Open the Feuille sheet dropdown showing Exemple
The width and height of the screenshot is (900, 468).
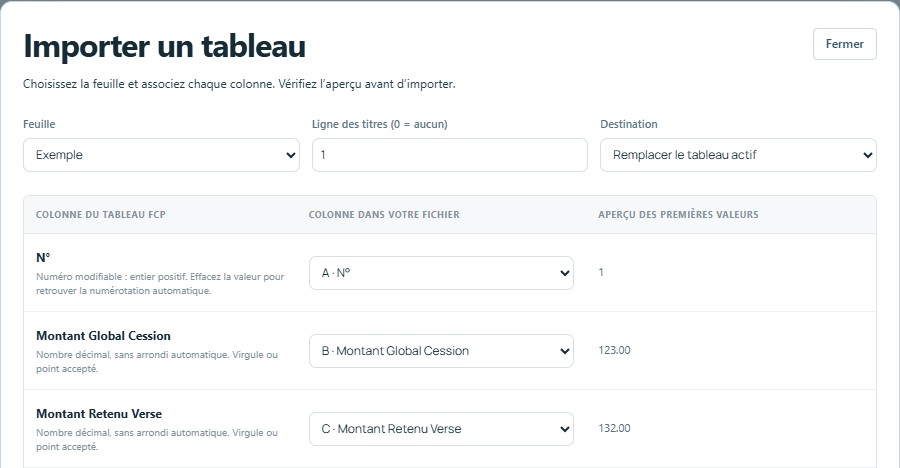(x=161, y=154)
